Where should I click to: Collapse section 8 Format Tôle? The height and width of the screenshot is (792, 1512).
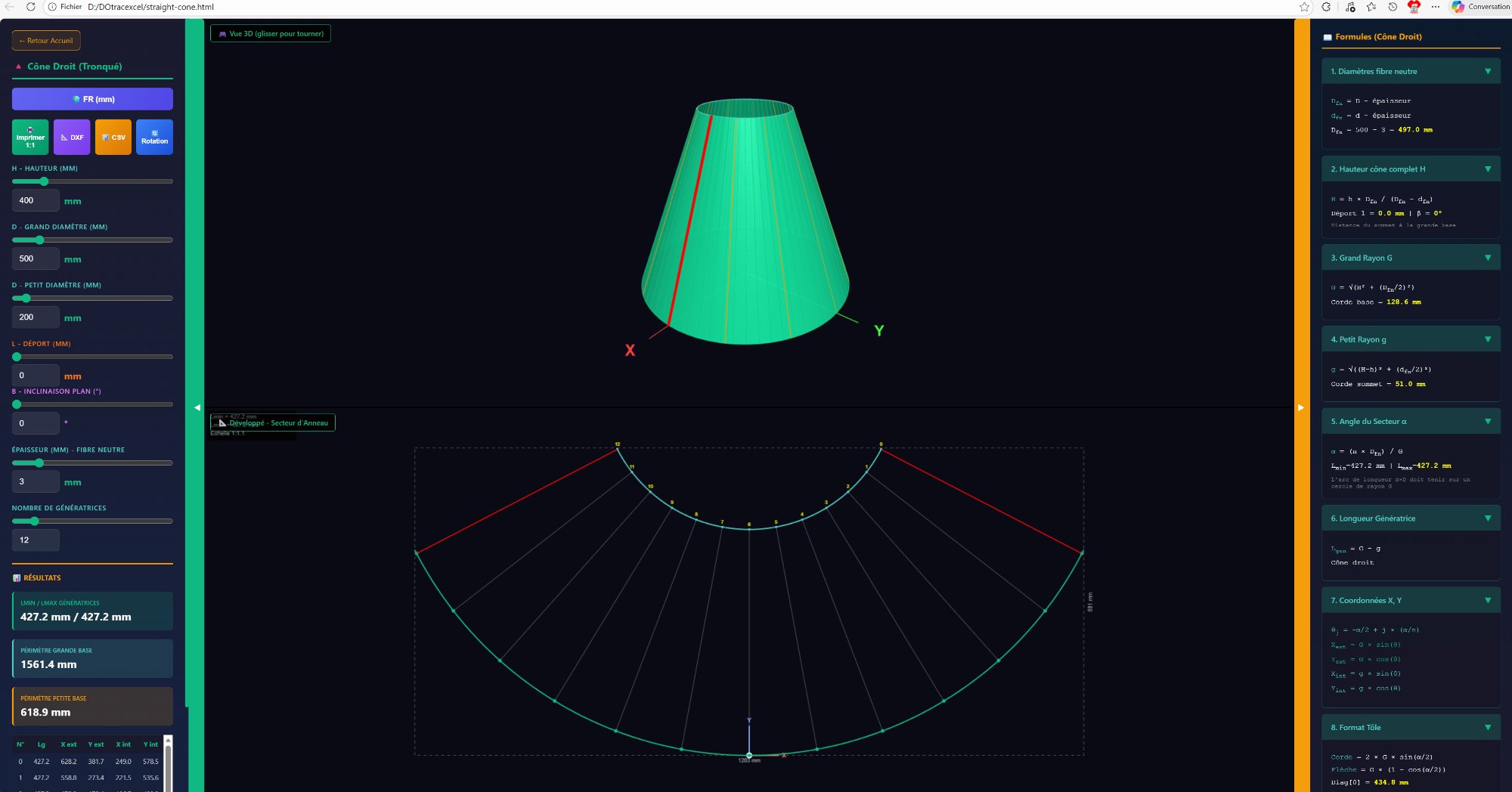1488,727
